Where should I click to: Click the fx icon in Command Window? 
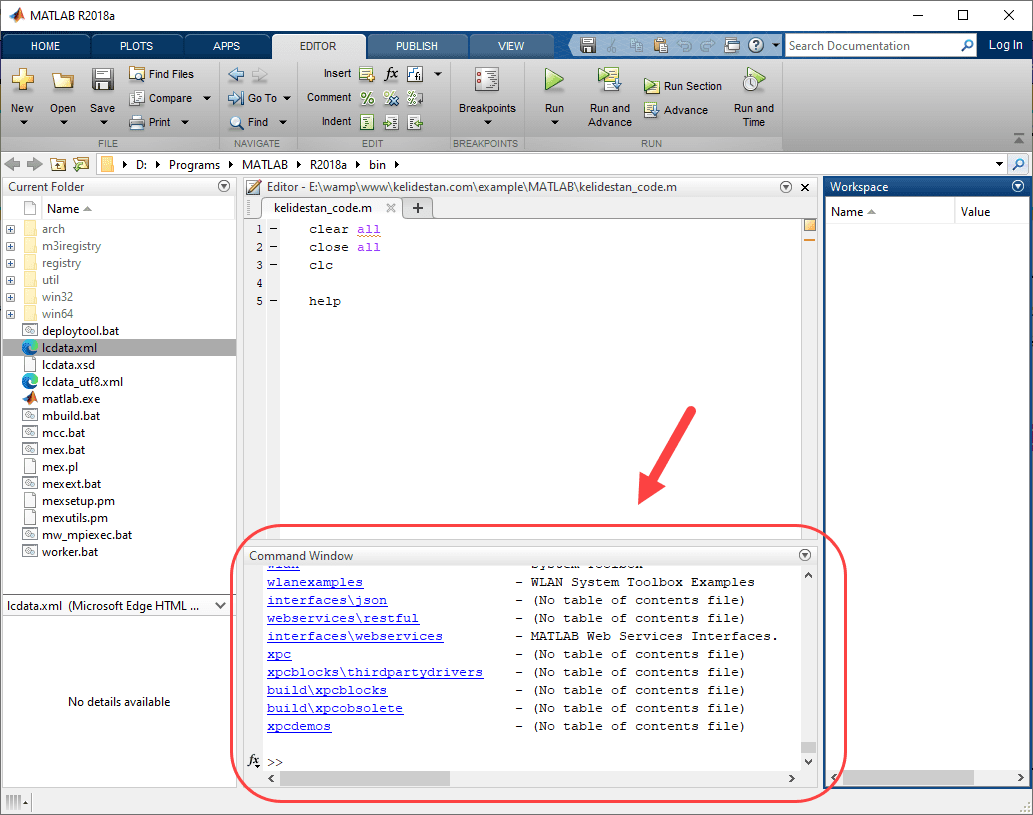tap(254, 760)
